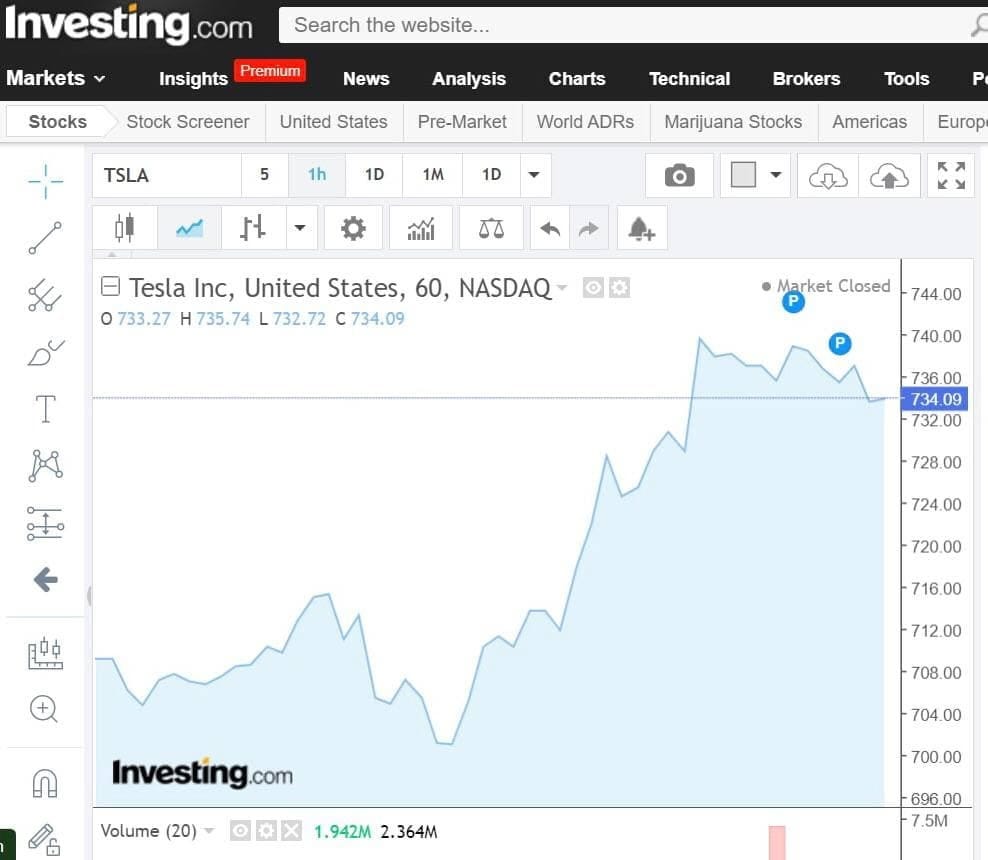This screenshot has width=988, height=860.
Task: Open the United States stocks link
Action: [333, 122]
